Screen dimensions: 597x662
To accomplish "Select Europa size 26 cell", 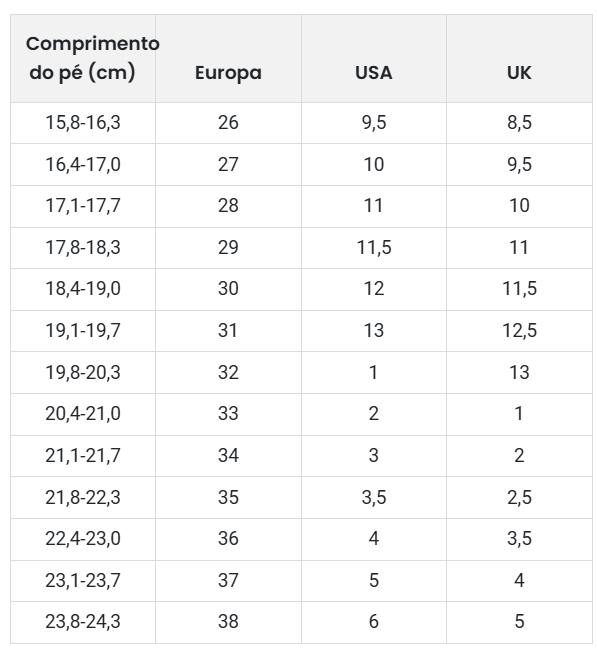I will pos(228,123).
